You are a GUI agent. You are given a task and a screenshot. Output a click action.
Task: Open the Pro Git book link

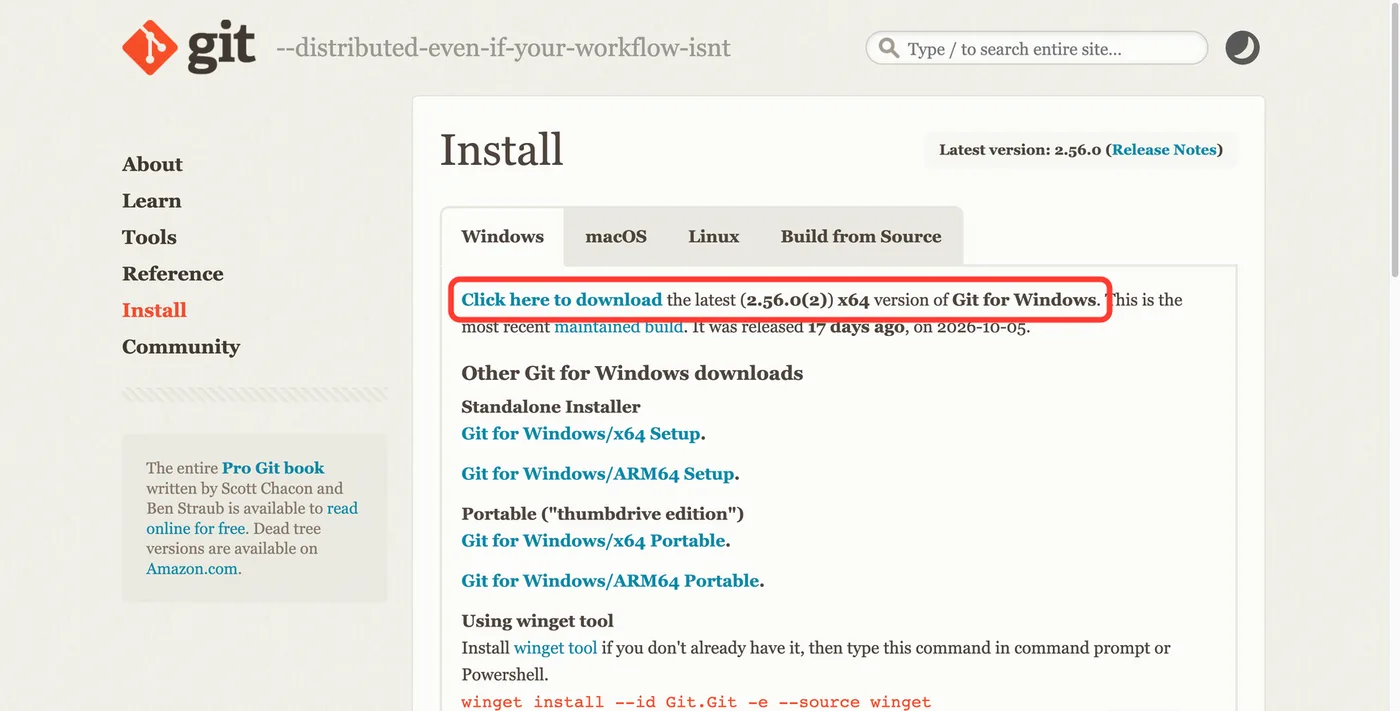click(273, 468)
